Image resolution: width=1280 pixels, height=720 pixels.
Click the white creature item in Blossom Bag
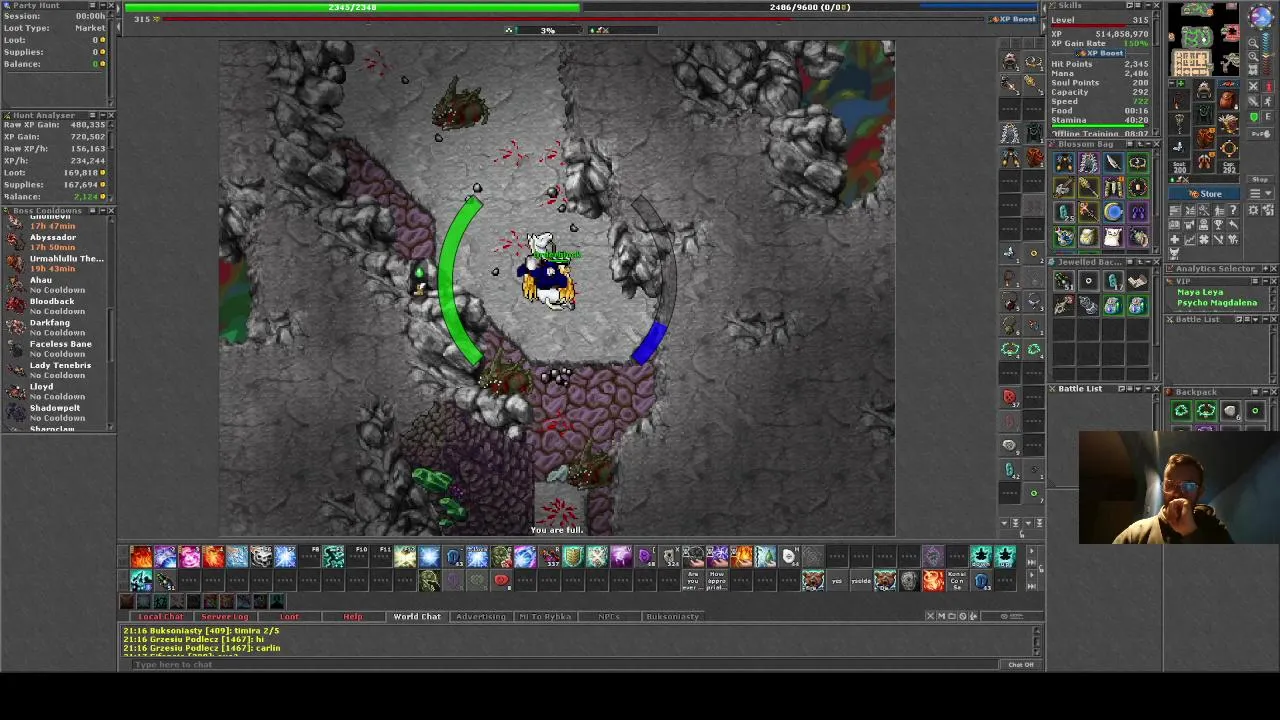coord(1112,237)
